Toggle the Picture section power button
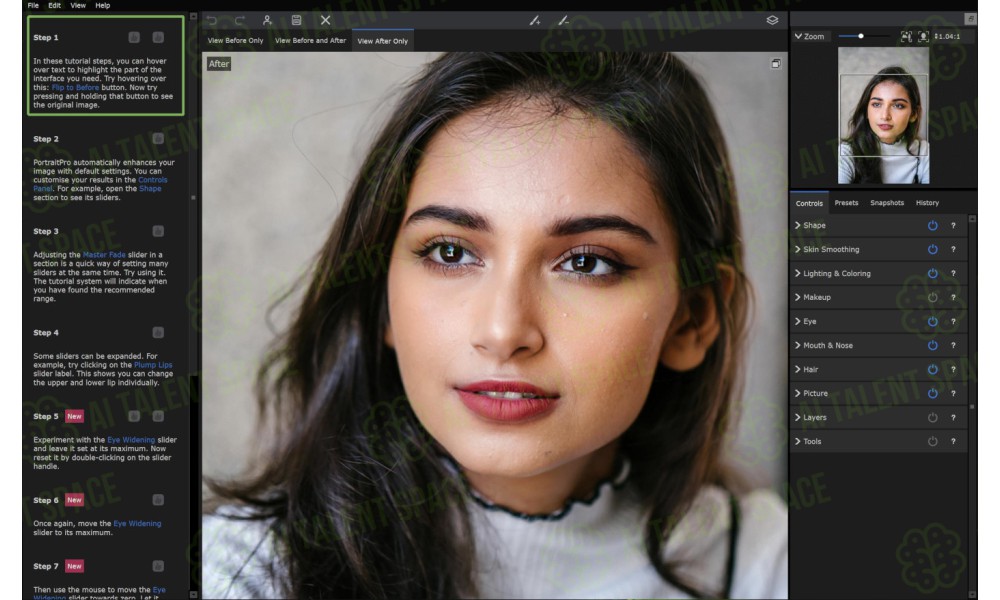 pyautogui.click(x=932, y=393)
